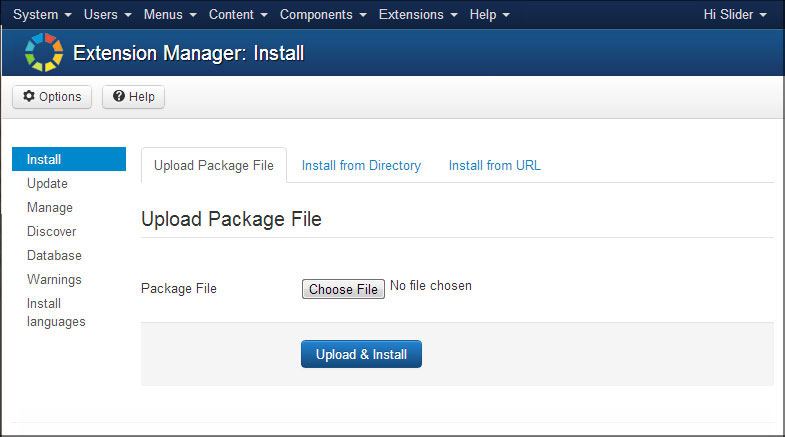The image size is (785, 437).
Task: Open the Hi Slider user dropdown
Action: point(735,15)
